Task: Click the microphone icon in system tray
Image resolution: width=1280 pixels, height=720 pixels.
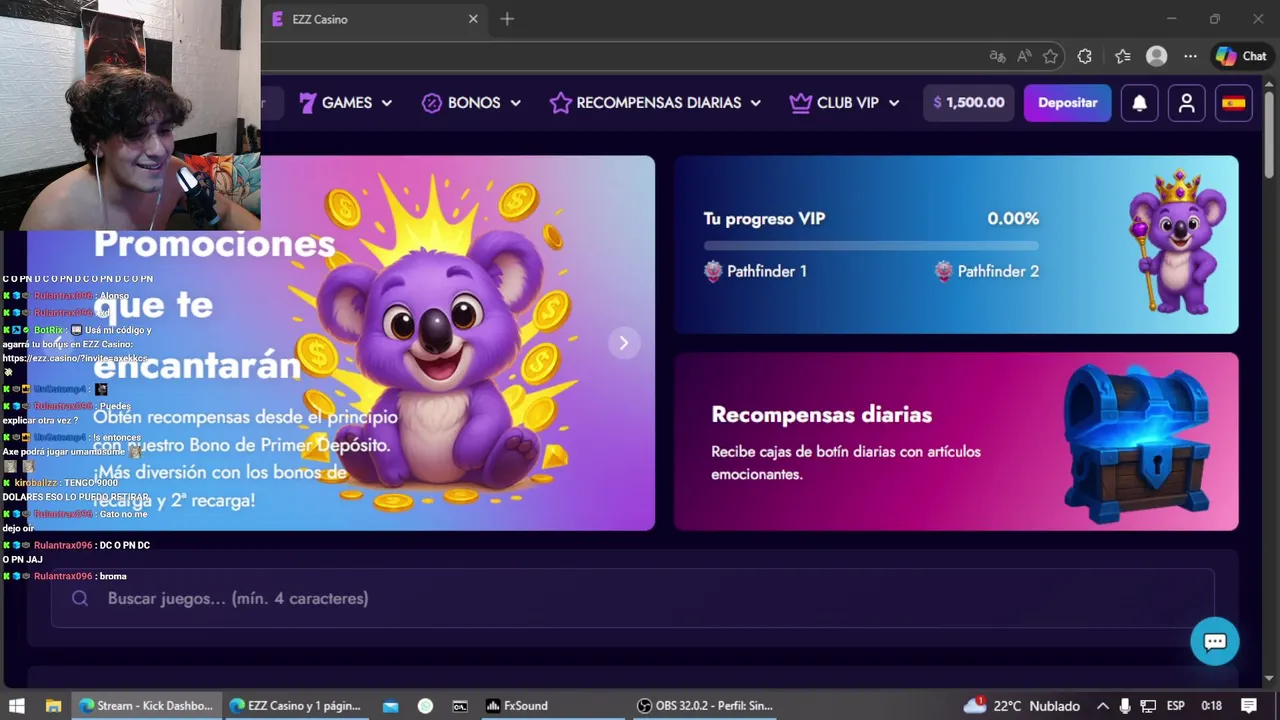Action: point(1126,705)
